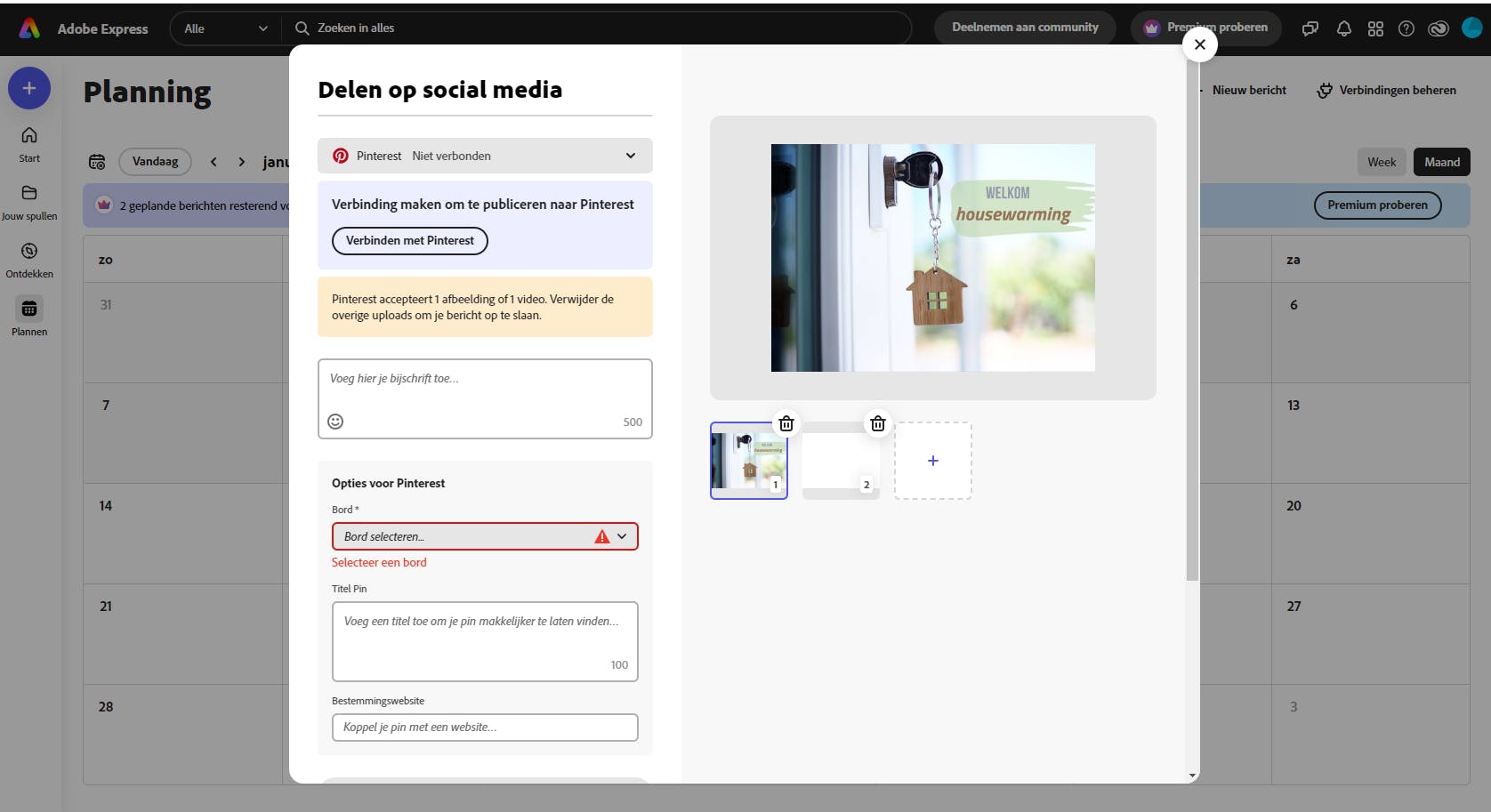Click the 'Delen op social media' heading
Viewport: 1491px width, 812px height.
tap(440, 90)
